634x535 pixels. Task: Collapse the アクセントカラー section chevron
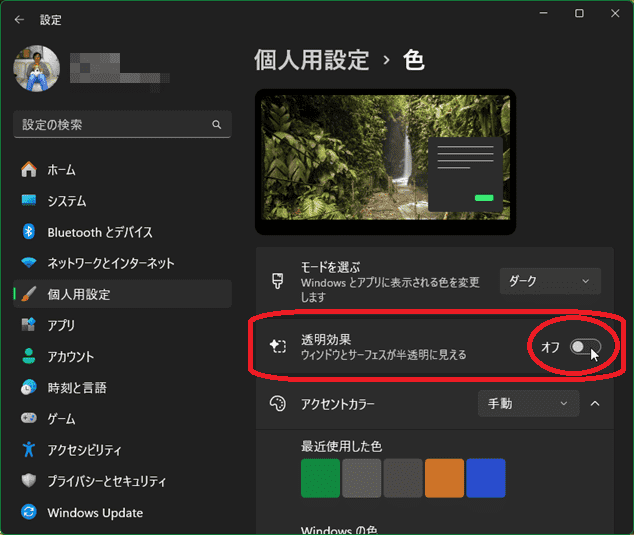tap(594, 404)
